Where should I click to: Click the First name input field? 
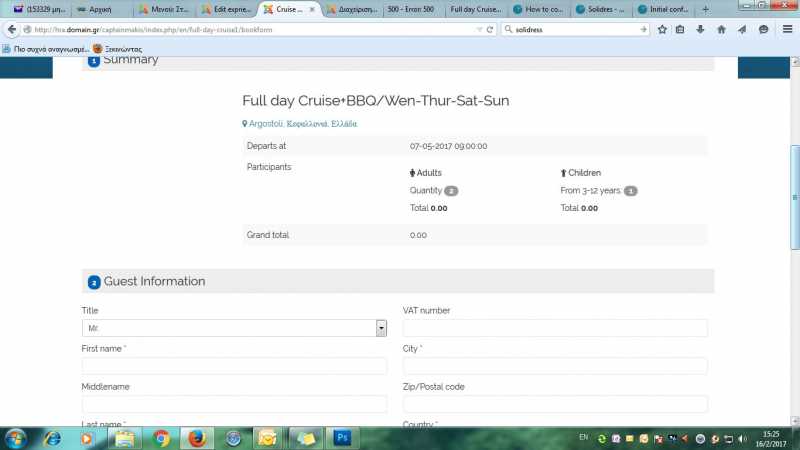[234, 366]
